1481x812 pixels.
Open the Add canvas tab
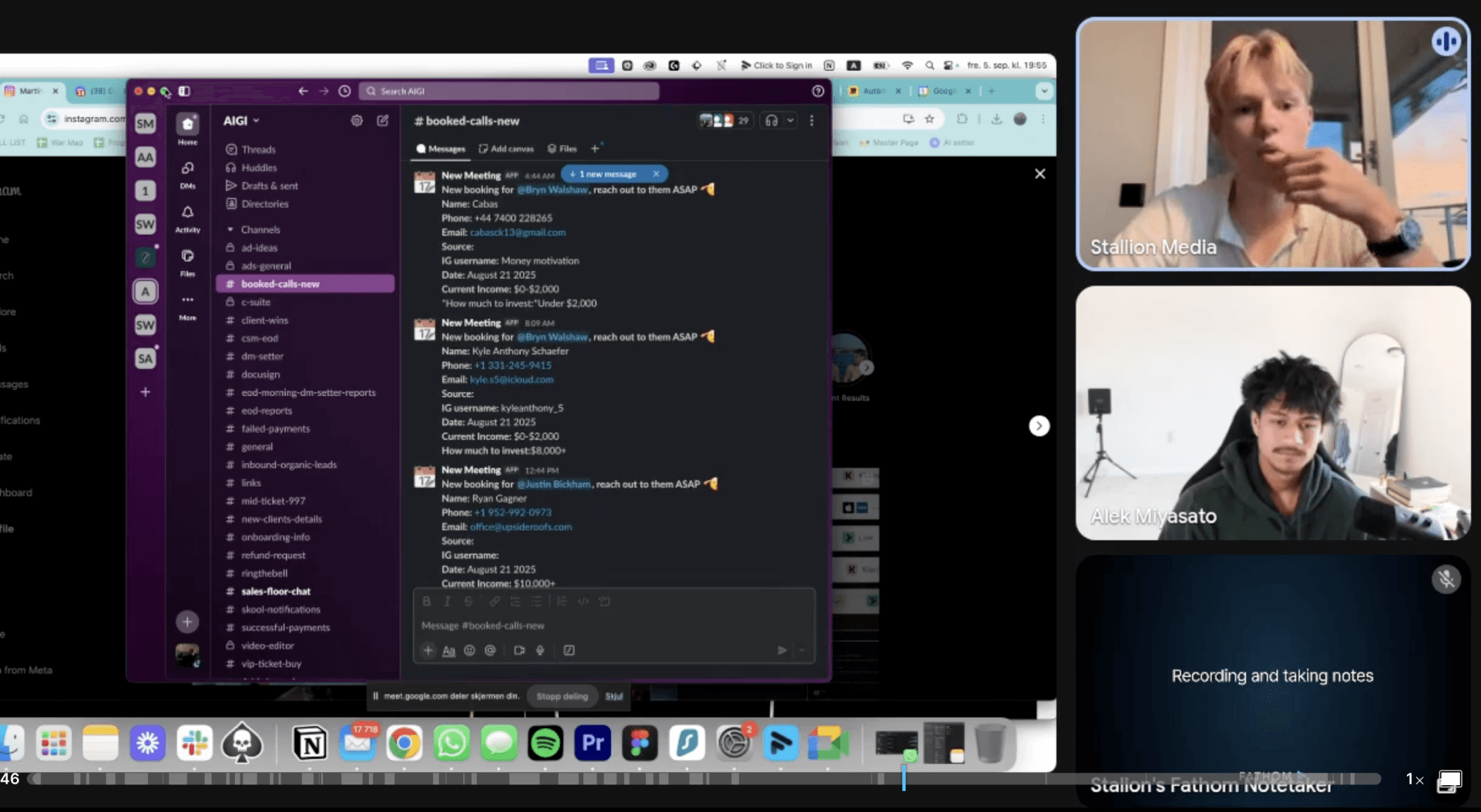coord(506,149)
